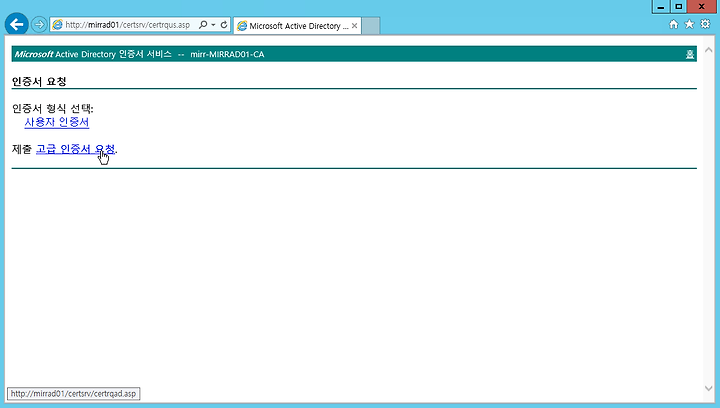Minimize the browser window
The width and height of the screenshot is (720, 408).
(661, 6)
